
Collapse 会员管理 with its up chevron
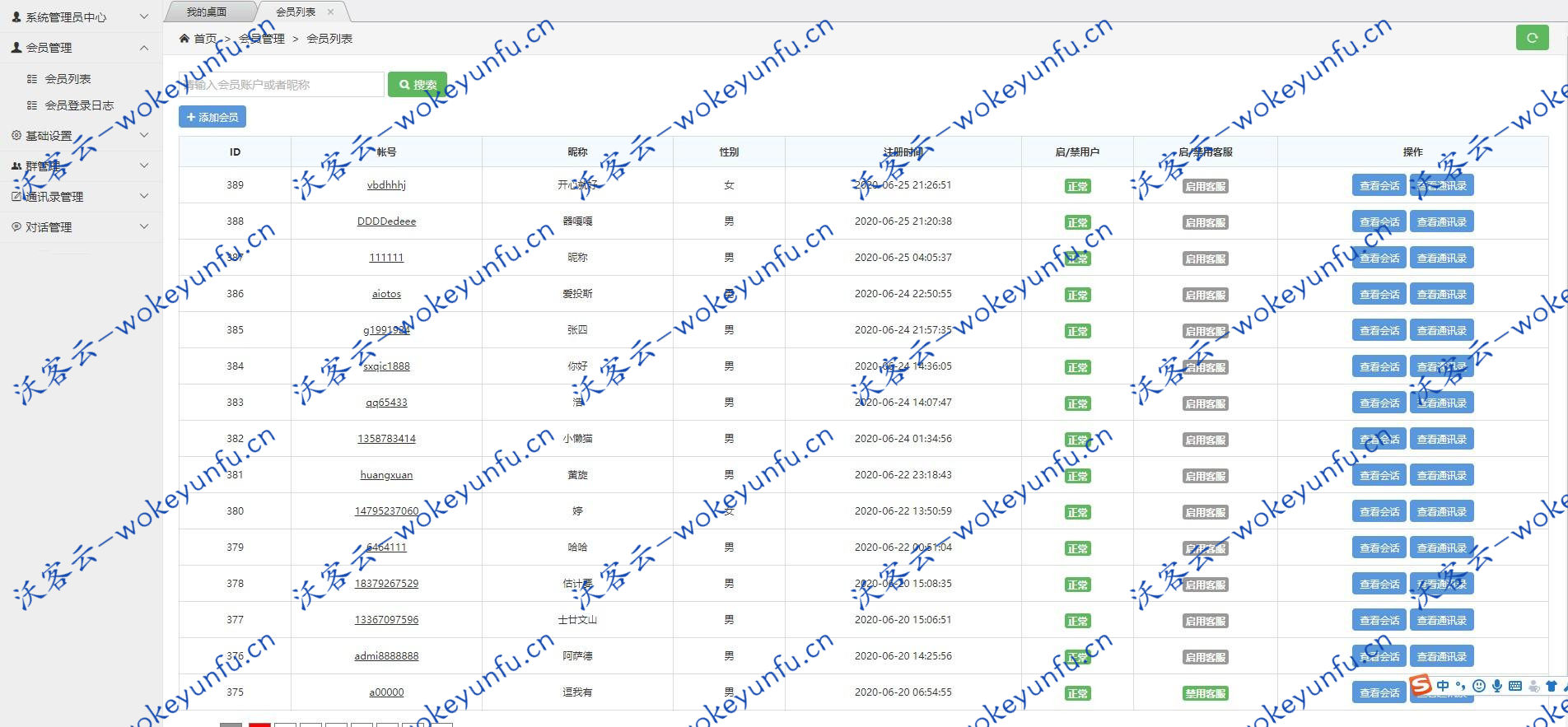pyautogui.click(x=144, y=48)
